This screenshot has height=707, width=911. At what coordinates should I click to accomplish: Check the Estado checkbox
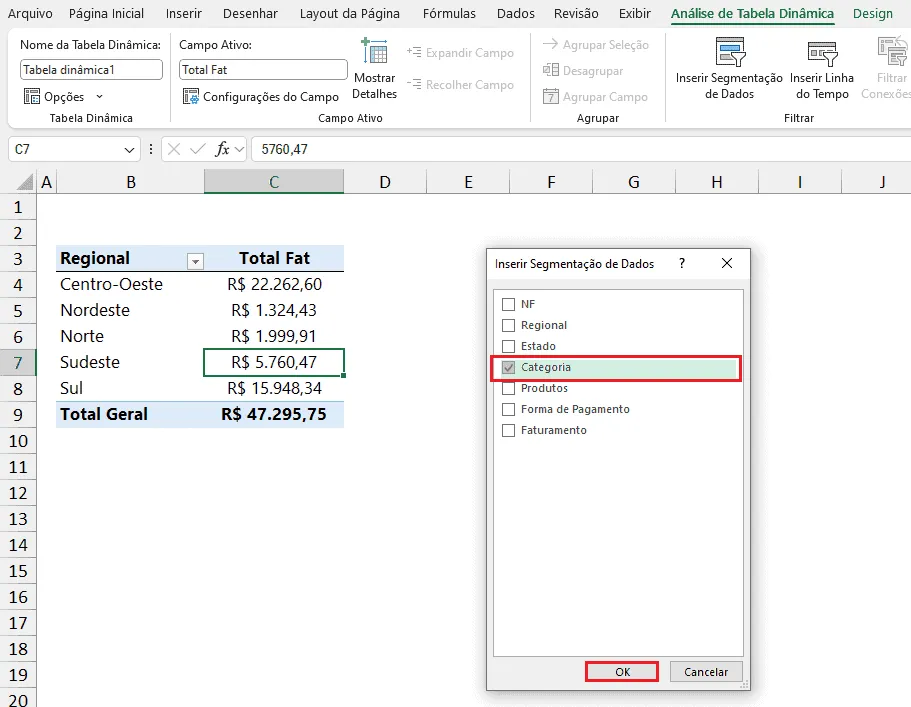point(508,346)
